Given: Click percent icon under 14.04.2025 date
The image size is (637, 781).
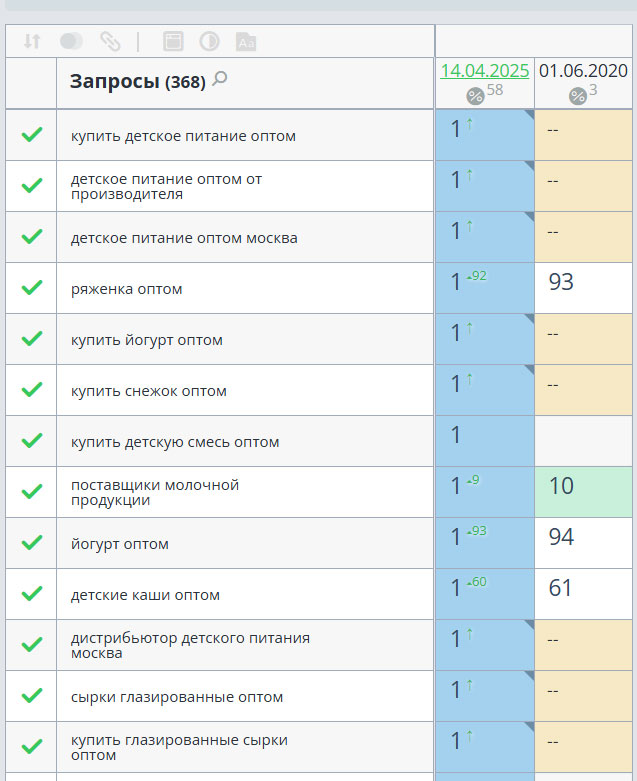Looking at the screenshot, I should (475, 95).
